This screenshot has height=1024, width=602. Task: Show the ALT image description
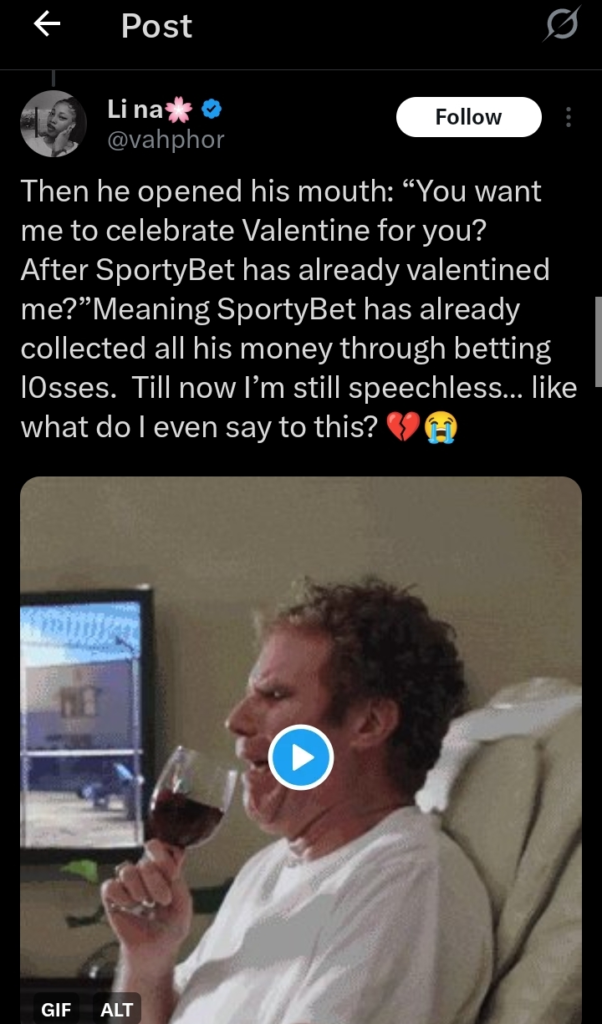coord(116,1009)
